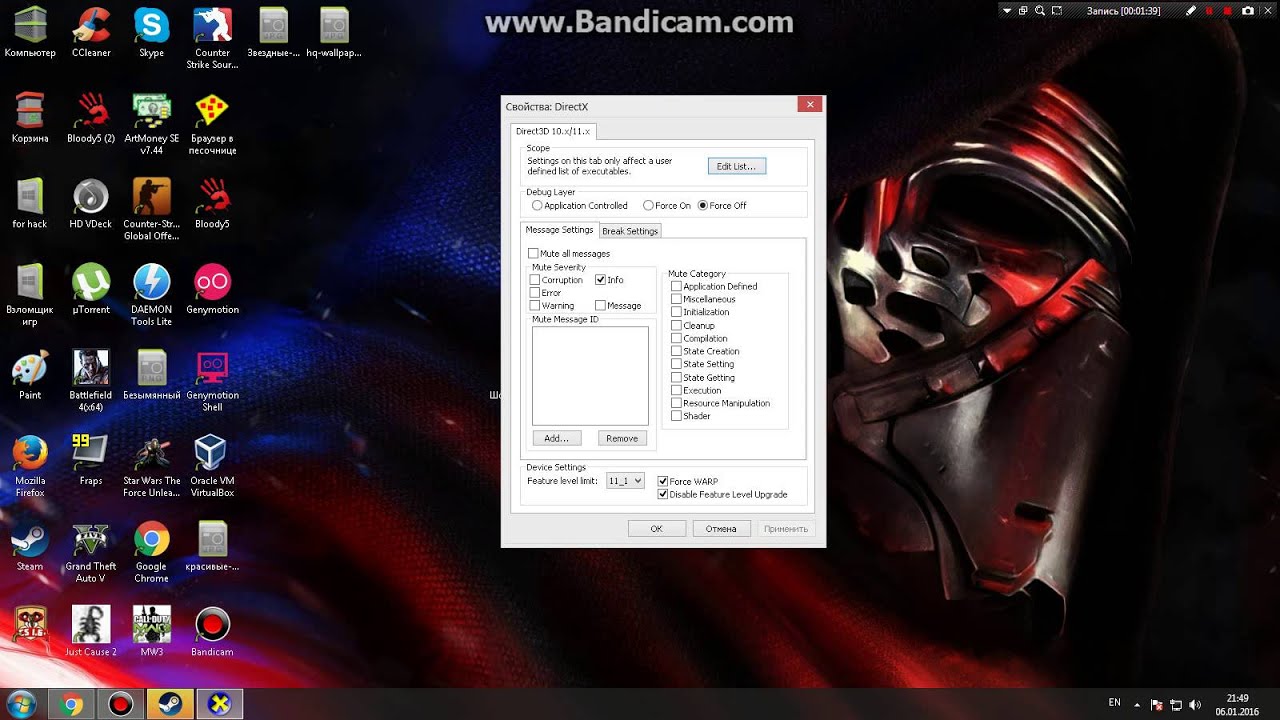Viewport: 1280px width, 720px height.
Task: Toggle the Error severity checkbox
Action: point(535,293)
